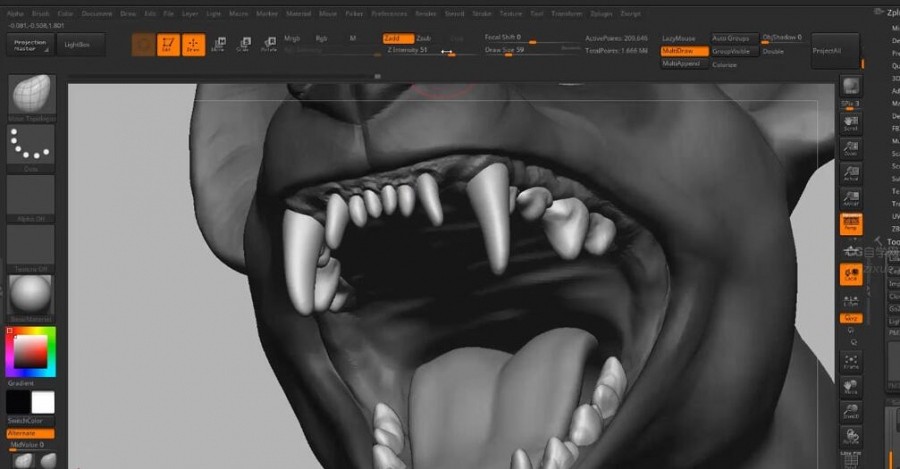900x469 pixels.
Task: Open the Document menu
Action: click(96, 14)
